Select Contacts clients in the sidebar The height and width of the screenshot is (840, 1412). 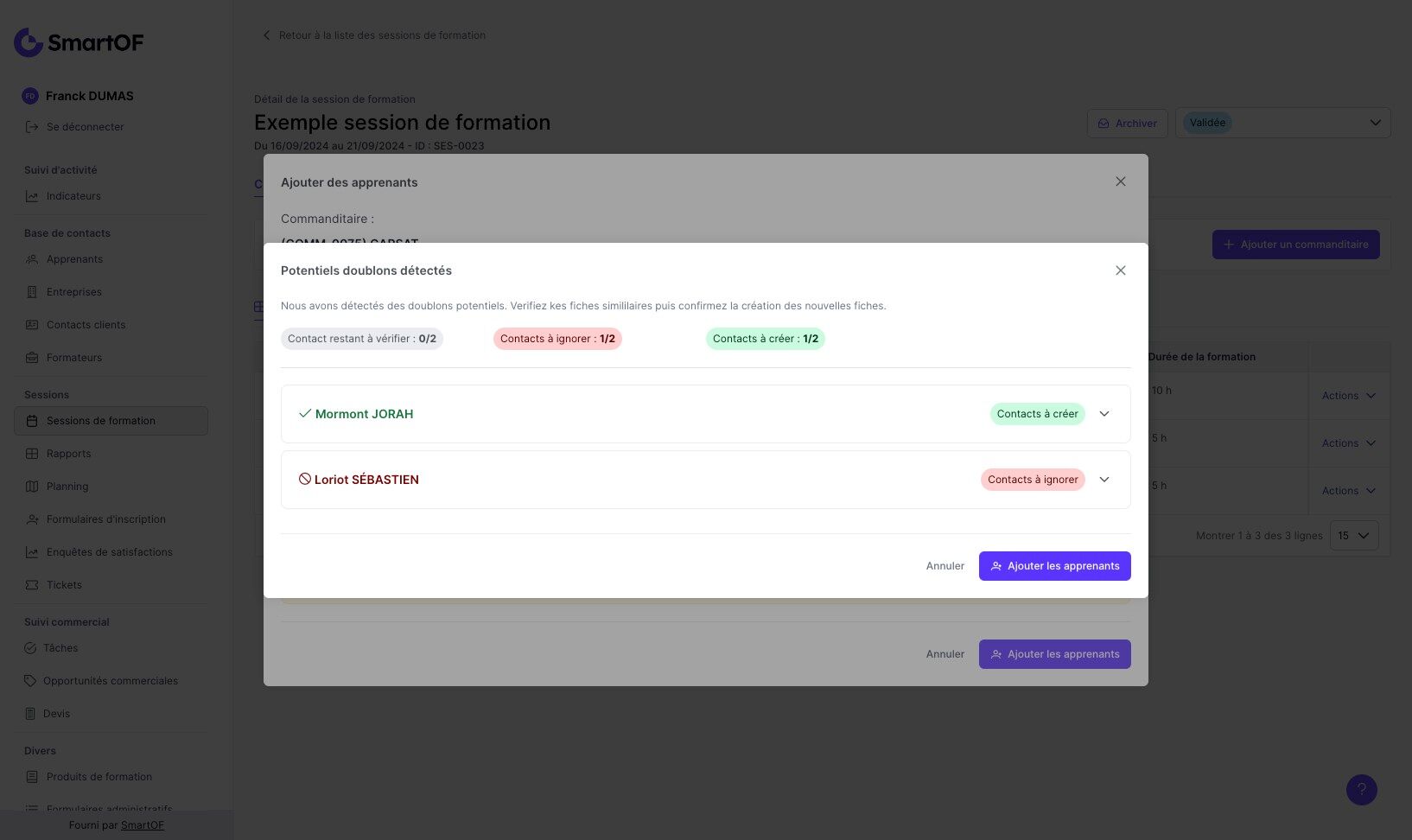(x=86, y=325)
